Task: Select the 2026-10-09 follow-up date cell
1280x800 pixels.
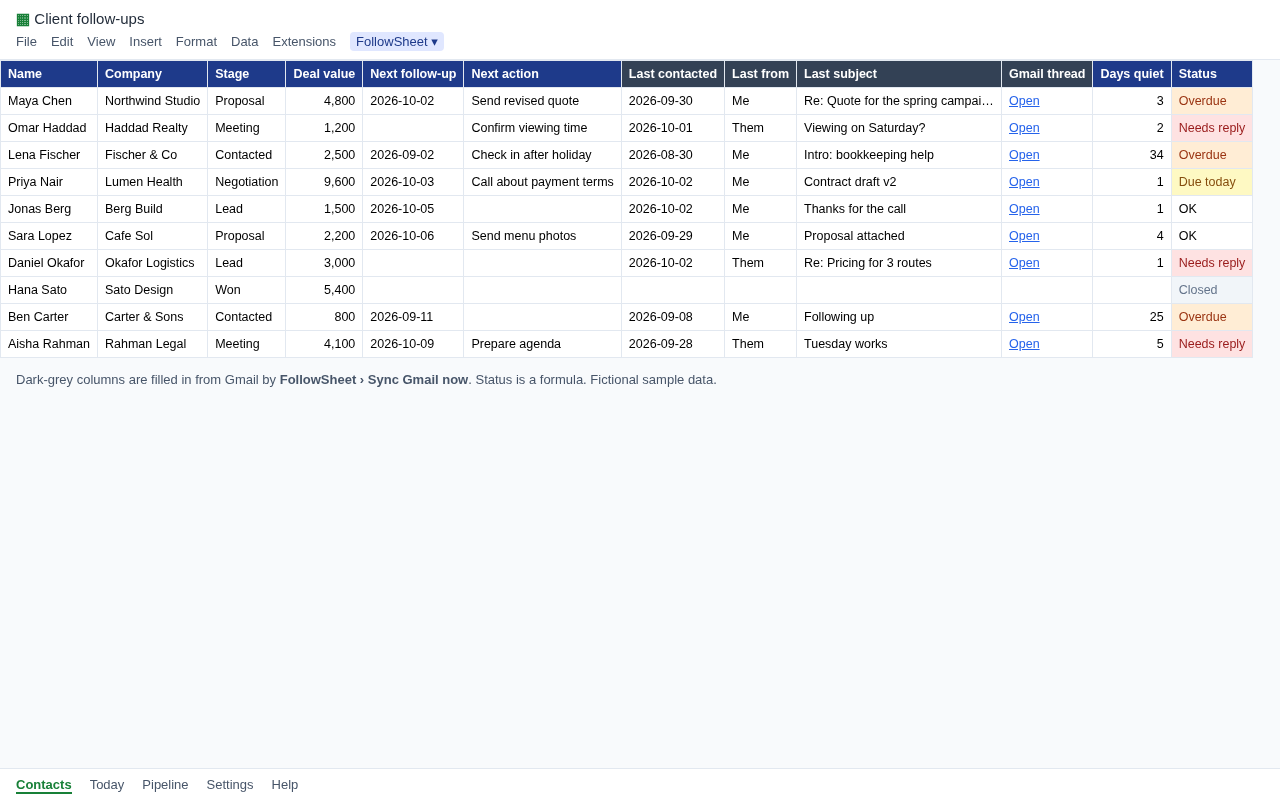Action: click(x=413, y=344)
